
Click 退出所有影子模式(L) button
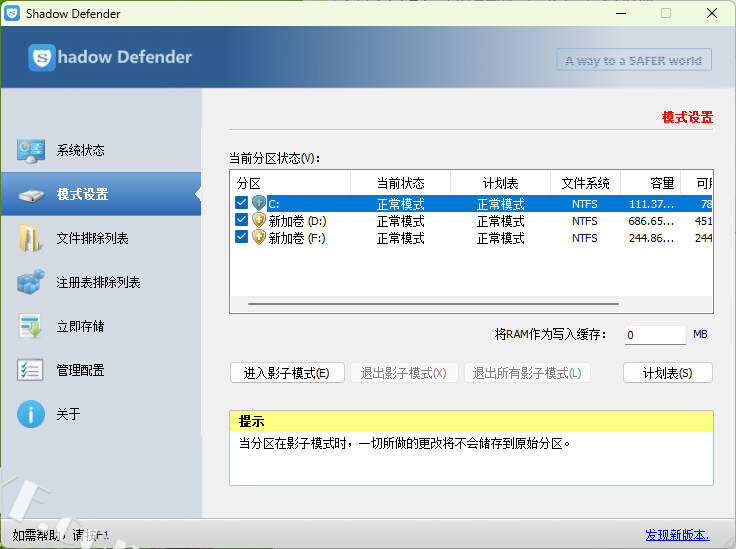(x=527, y=373)
